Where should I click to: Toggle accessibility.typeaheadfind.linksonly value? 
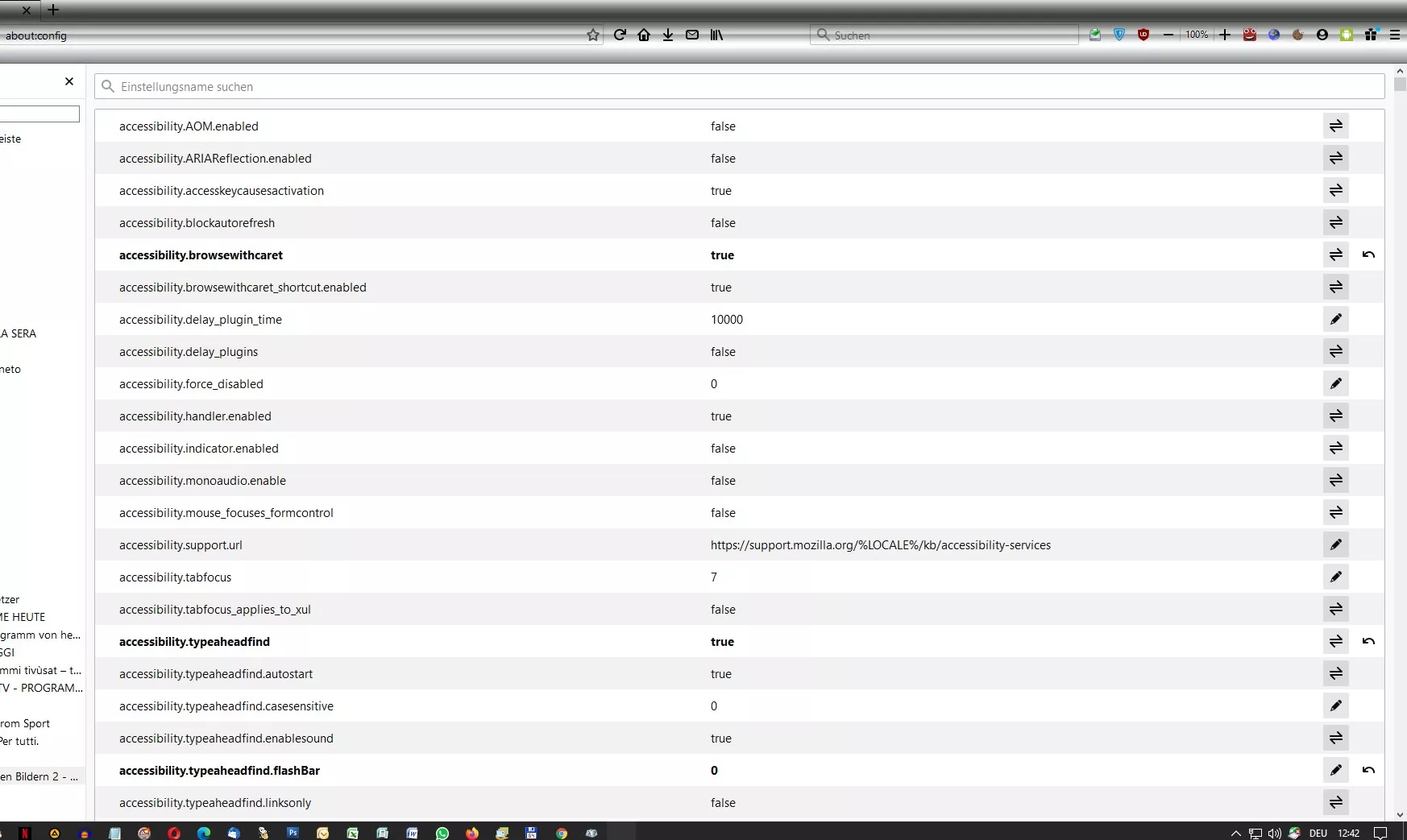1336,802
